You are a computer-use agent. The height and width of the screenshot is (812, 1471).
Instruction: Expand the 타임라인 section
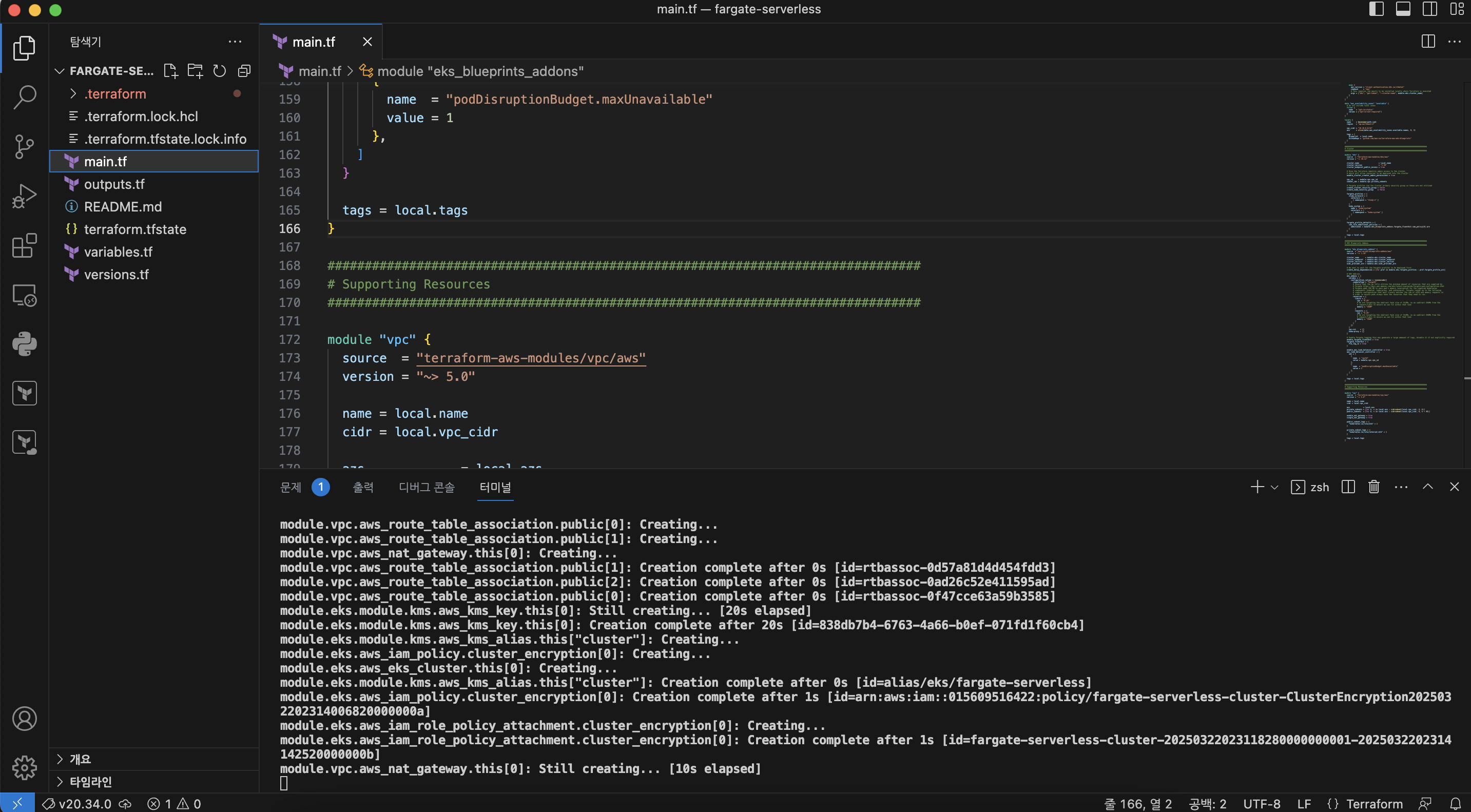tap(90, 781)
